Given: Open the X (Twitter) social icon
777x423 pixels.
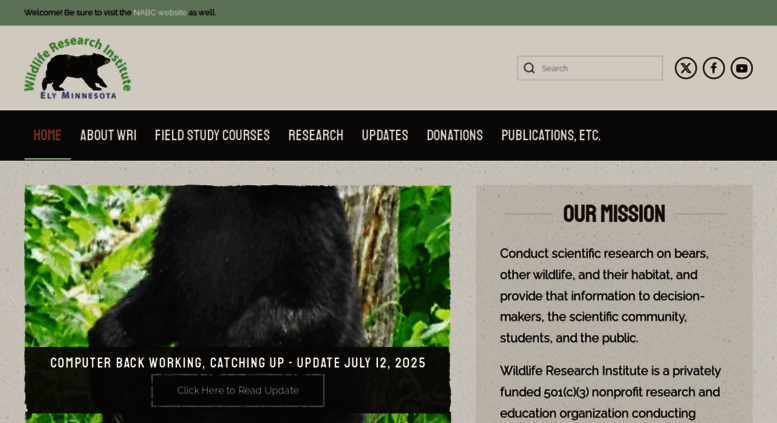Looking at the screenshot, I should [685, 68].
